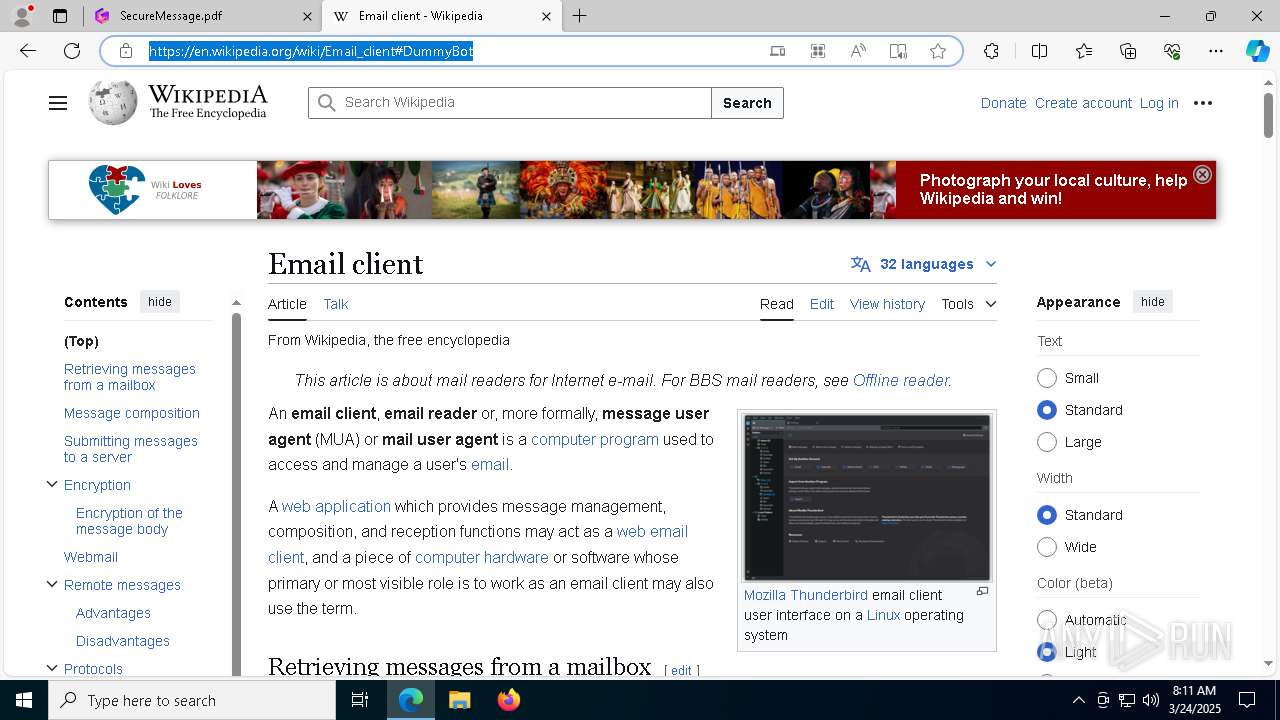This screenshot has height=720, width=1280.
Task: Open Wikipedia main menu hamburger icon
Action: (x=58, y=103)
